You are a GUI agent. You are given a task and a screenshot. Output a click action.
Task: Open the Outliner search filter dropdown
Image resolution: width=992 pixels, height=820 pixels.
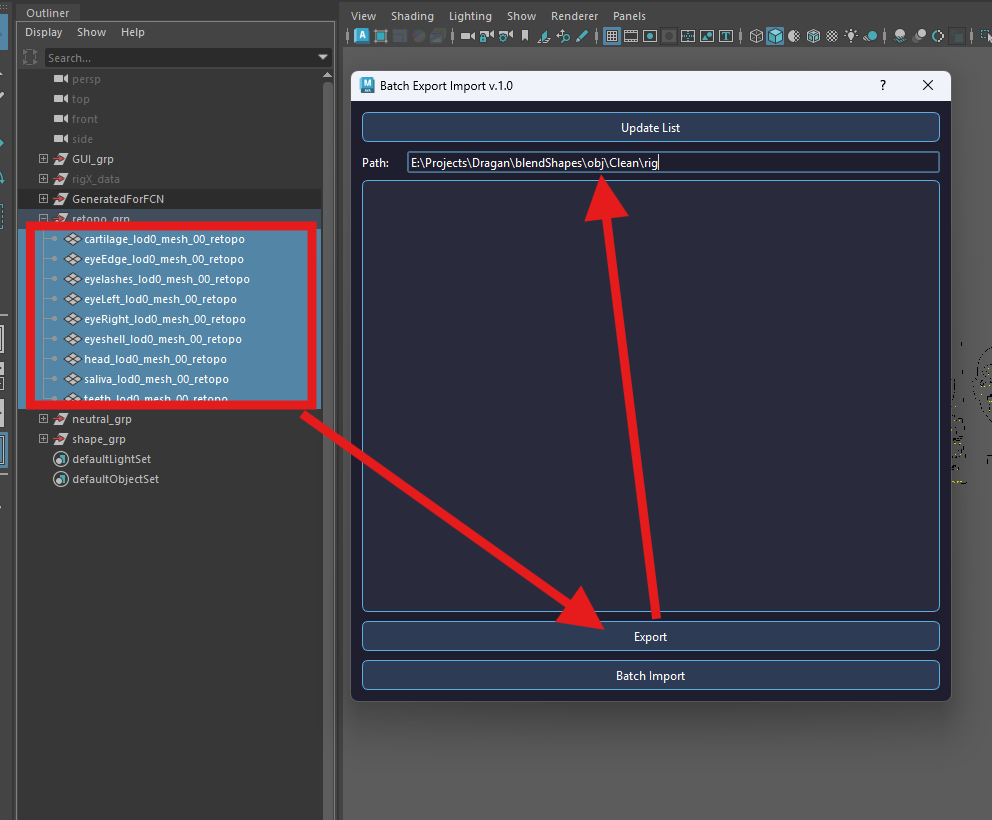[322, 58]
